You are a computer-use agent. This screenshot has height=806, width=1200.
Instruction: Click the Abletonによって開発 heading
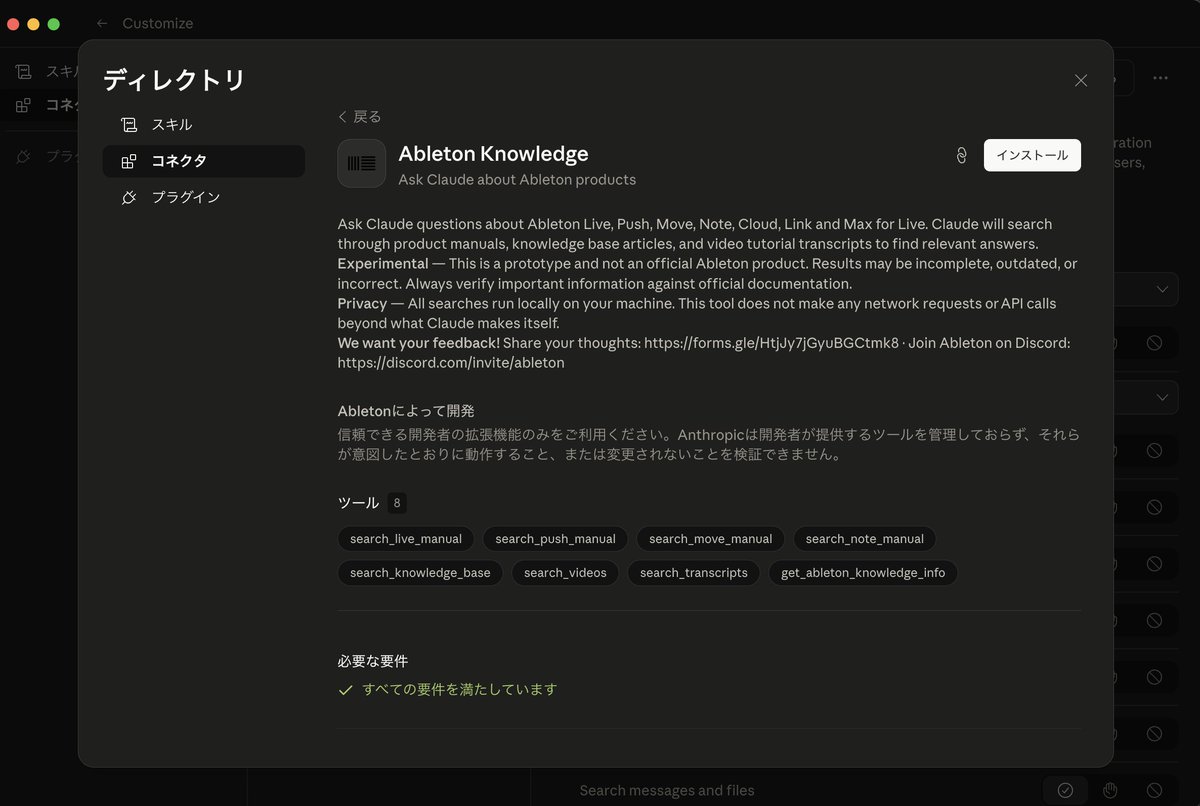tap(406, 411)
